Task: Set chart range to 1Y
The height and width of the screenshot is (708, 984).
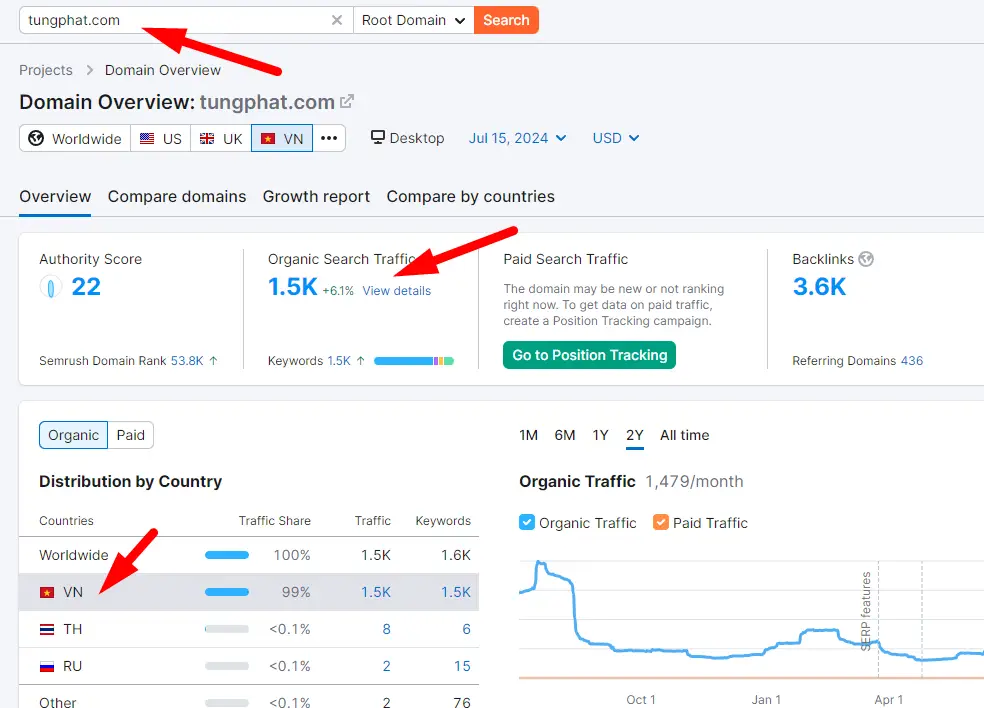Action: point(601,435)
